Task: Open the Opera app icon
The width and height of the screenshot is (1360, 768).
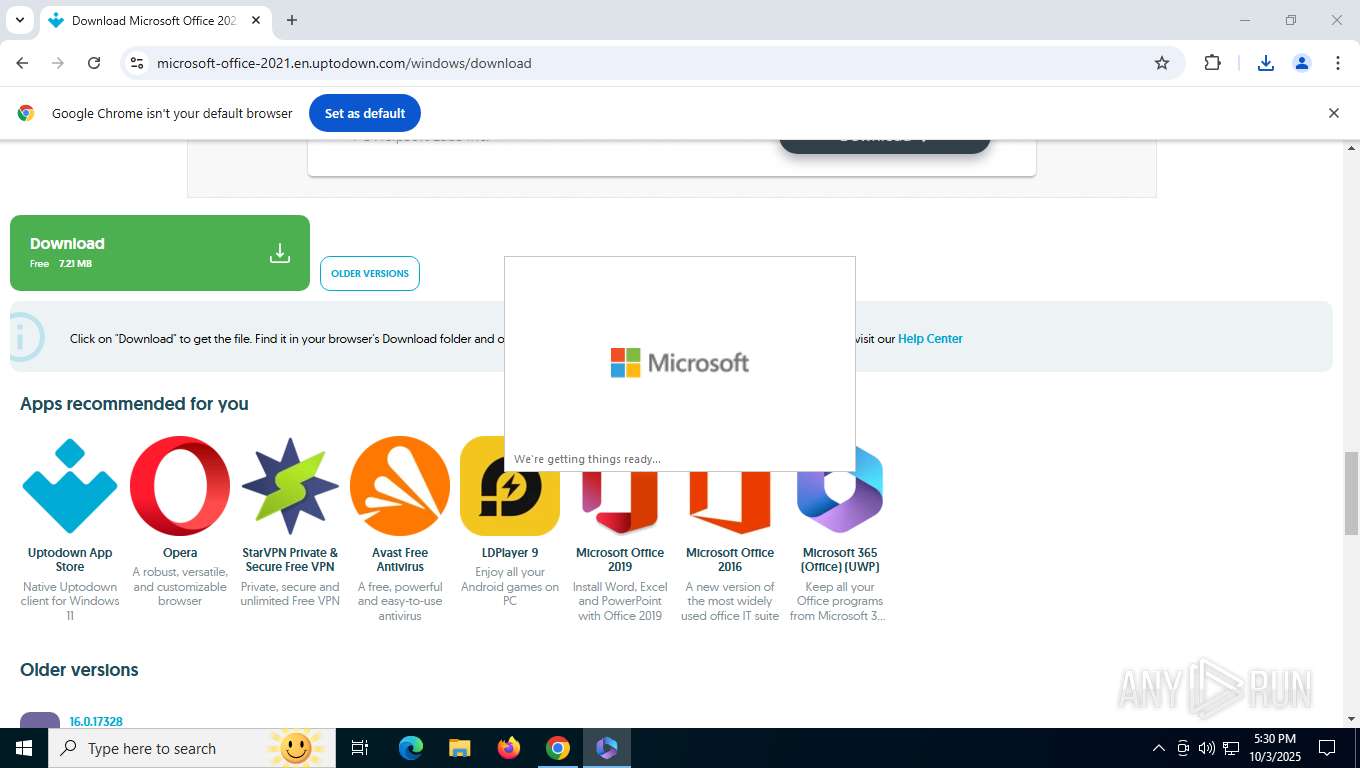Action: pos(180,486)
